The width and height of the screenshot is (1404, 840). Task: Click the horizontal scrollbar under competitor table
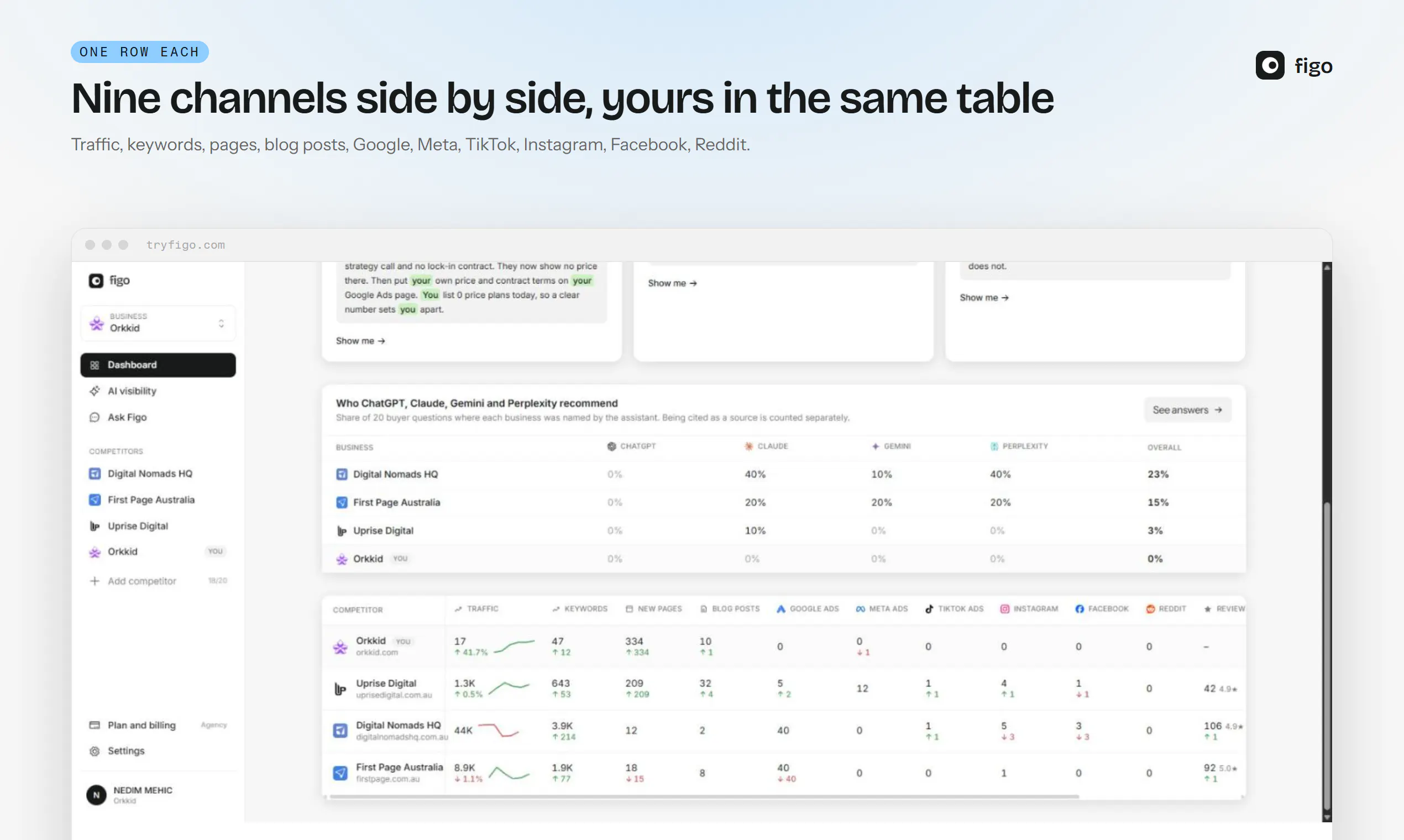(704, 796)
